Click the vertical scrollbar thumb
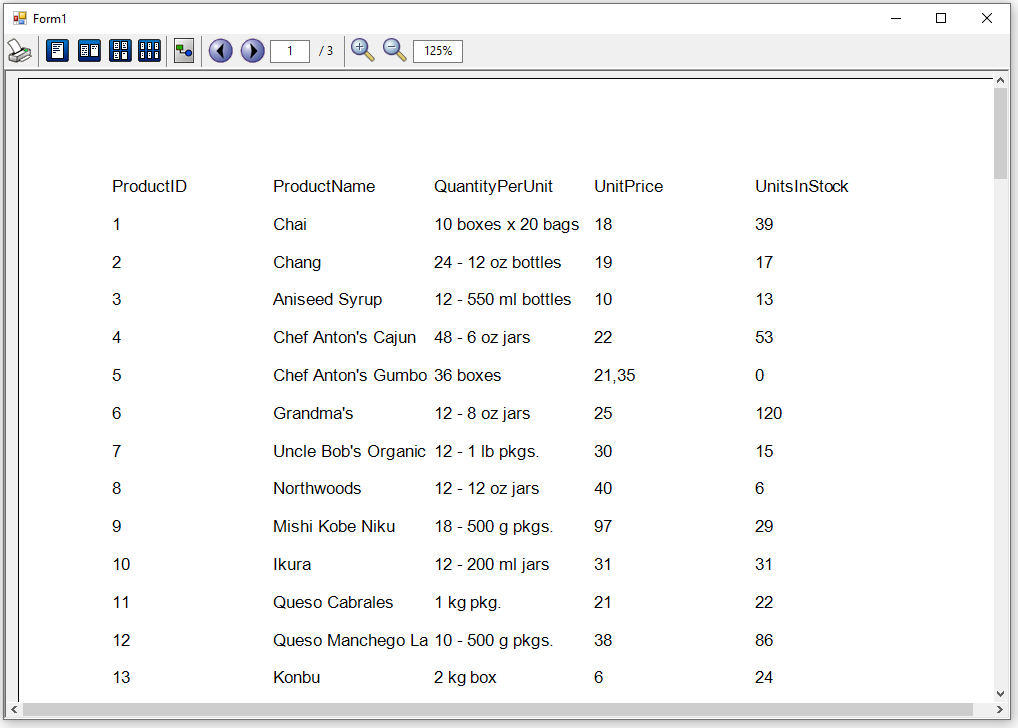1018x728 pixels. [1000, 133]
